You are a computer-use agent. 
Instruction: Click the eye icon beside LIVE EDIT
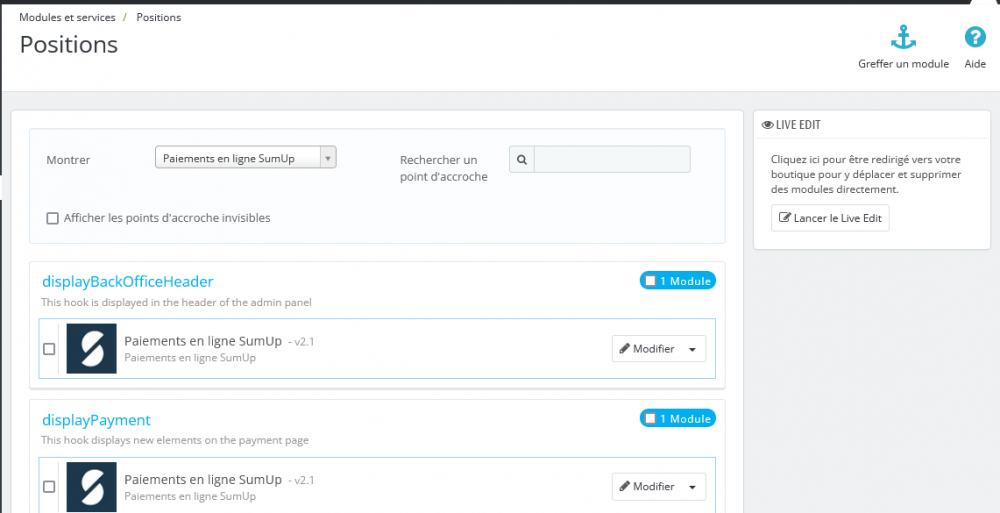(x=768, y=125)
